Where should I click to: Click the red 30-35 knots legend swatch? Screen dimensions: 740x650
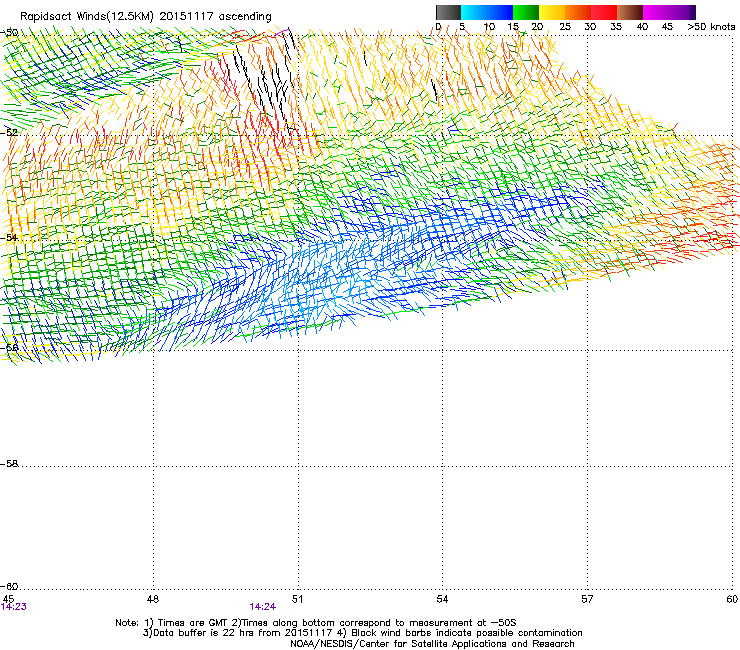point(604,12)
